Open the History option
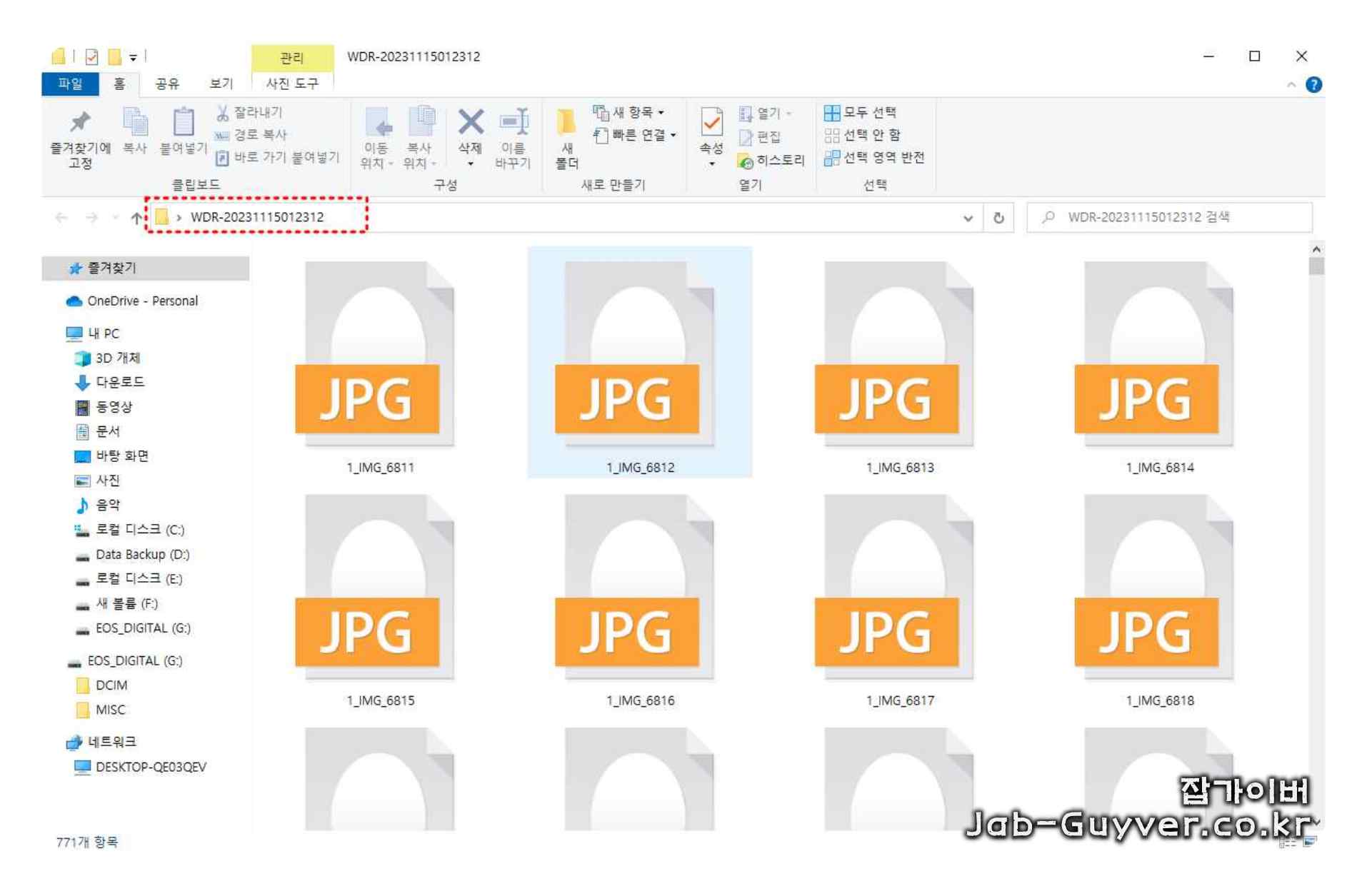The image size is (1367, 896). pyautogui.click(x=771, y=161)
